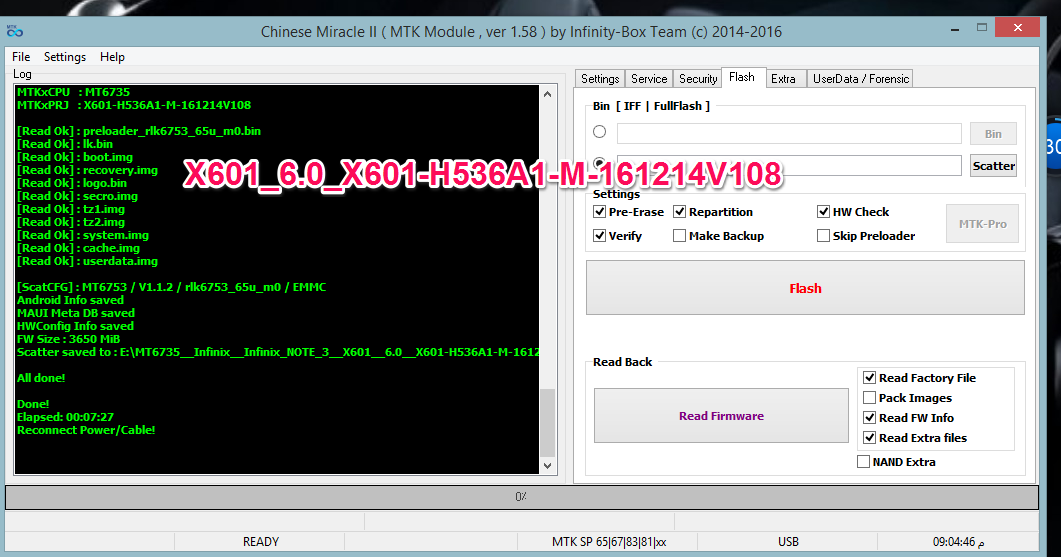Click the Bin file path field
1061x557 pixels.
[x=789, y=133]
